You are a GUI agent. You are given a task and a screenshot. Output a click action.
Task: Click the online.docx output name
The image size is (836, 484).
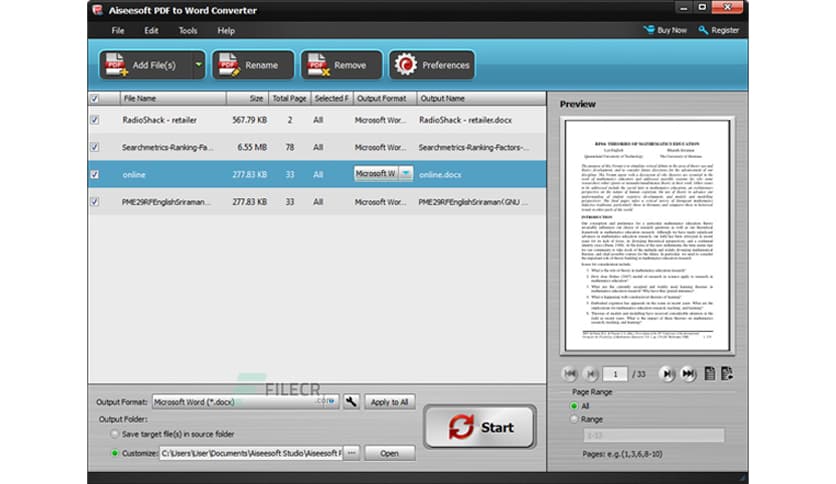coord(440,174)
